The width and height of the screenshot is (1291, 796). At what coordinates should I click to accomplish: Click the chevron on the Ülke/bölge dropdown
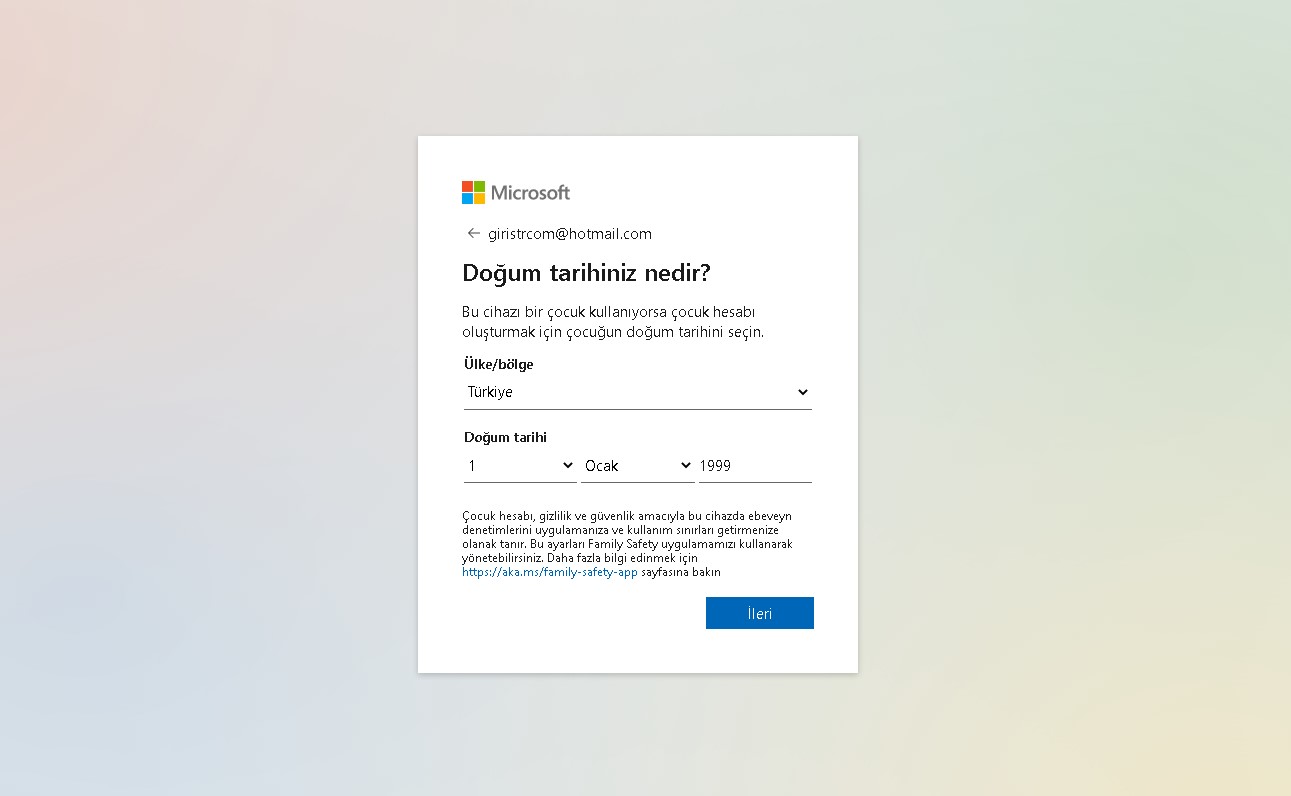click(802, 392)
